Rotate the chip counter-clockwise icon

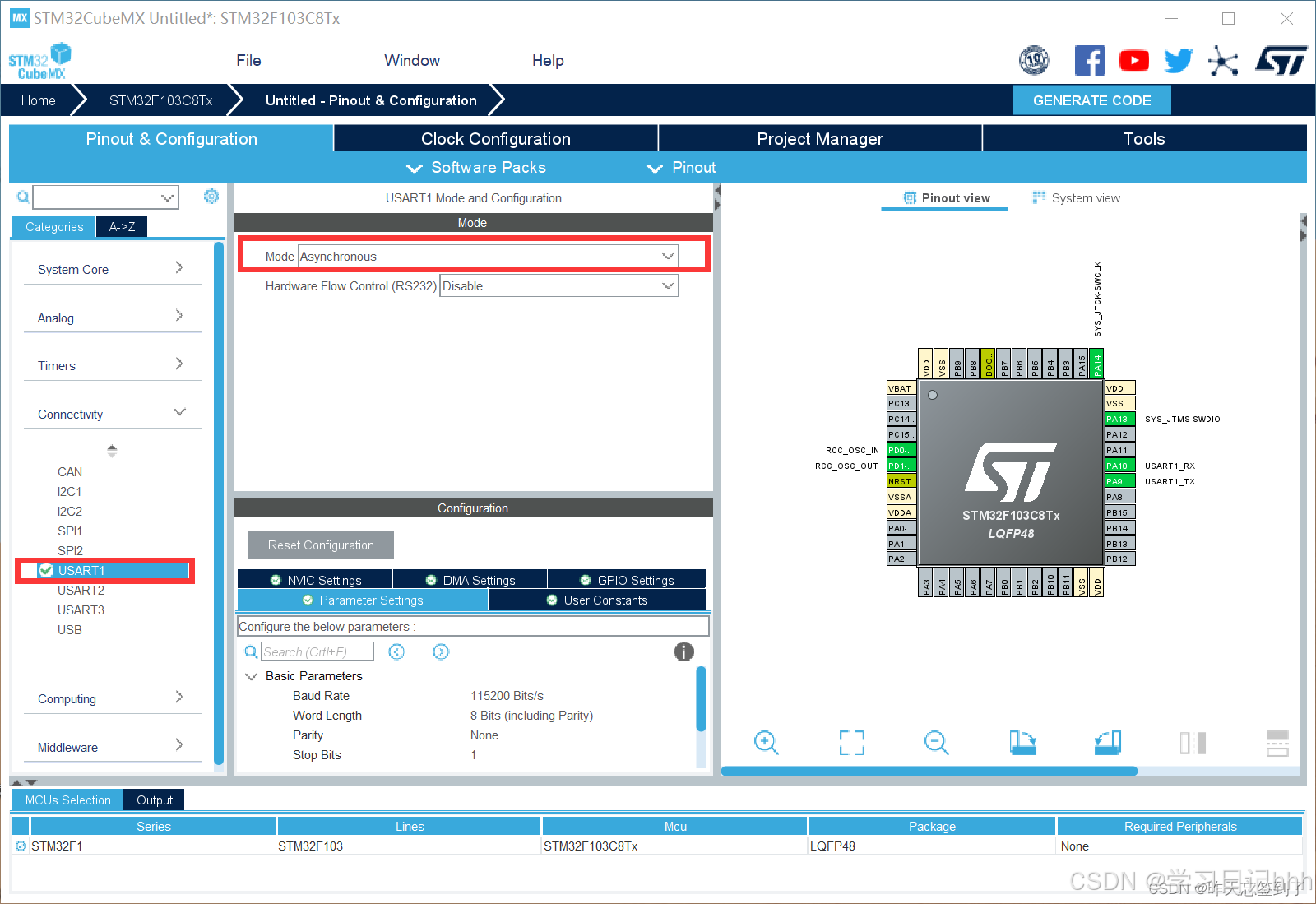pos(1108,743)
